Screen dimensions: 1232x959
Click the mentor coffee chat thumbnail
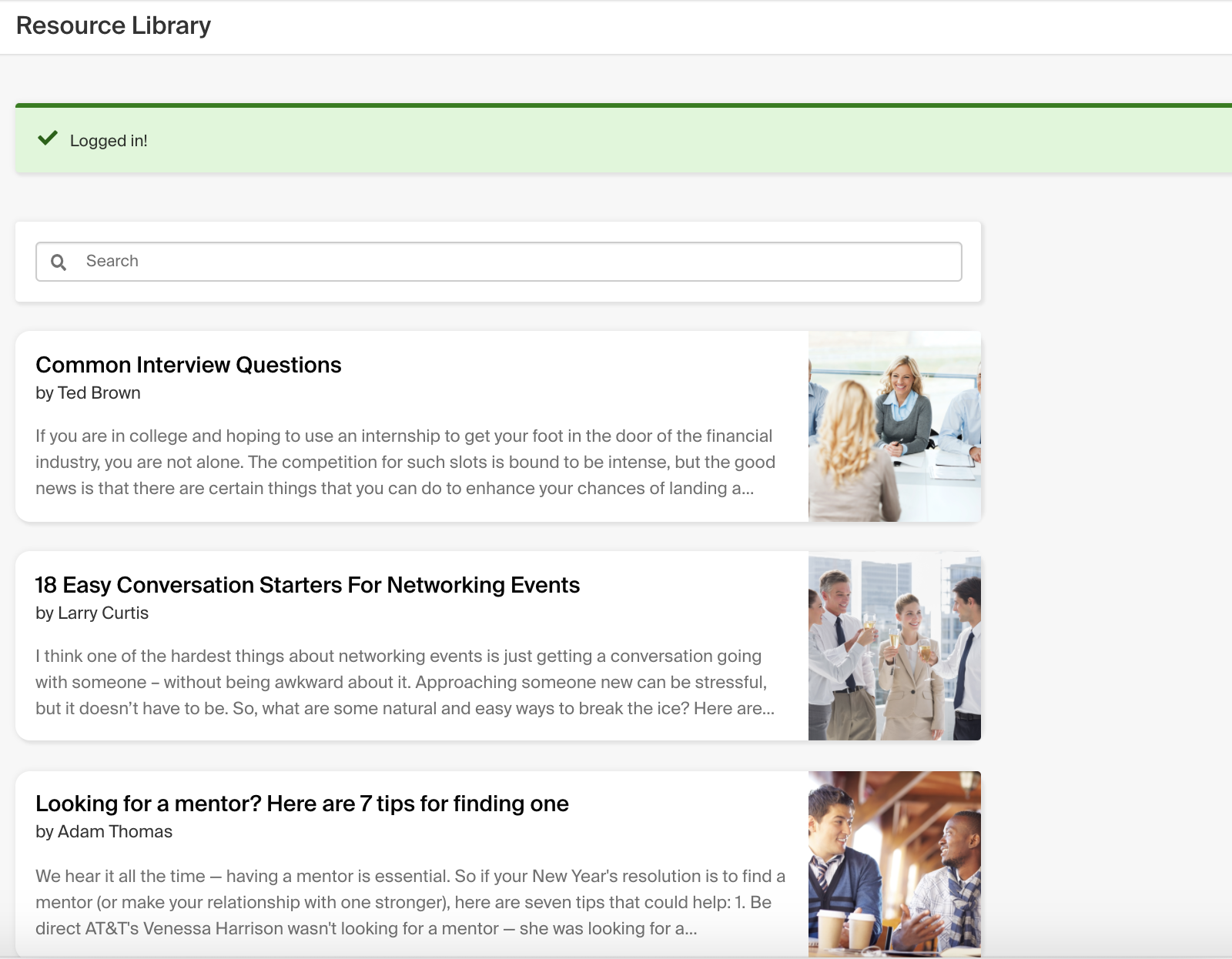click(895, 864)
